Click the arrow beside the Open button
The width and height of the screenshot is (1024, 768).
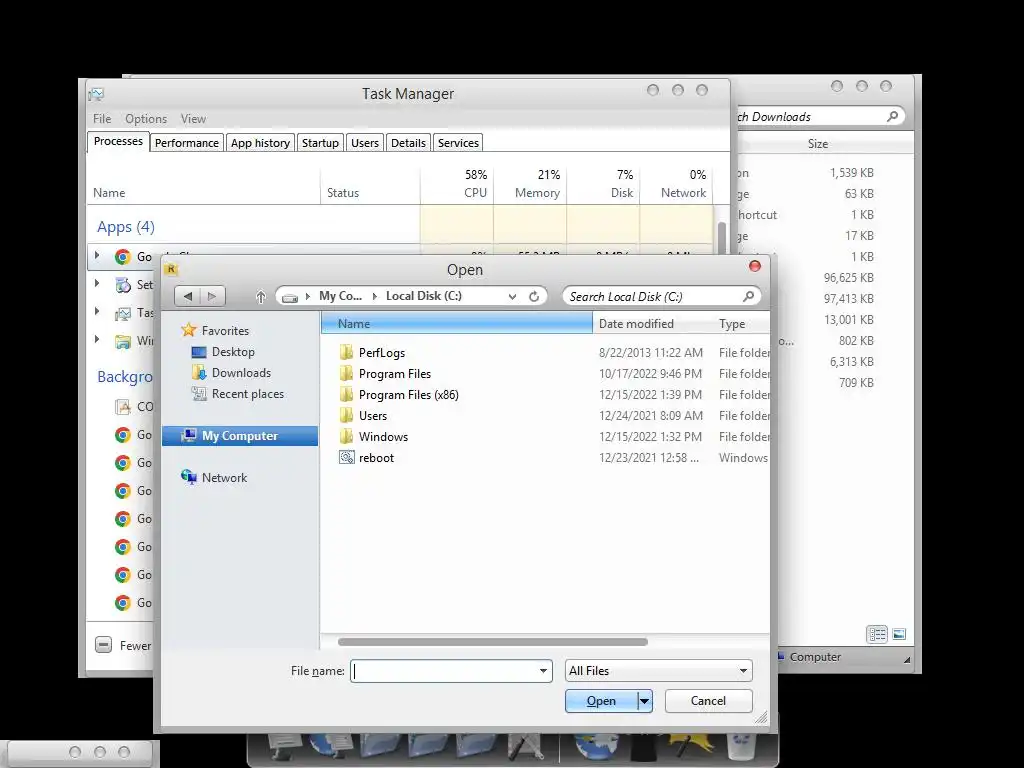[645, 701]
